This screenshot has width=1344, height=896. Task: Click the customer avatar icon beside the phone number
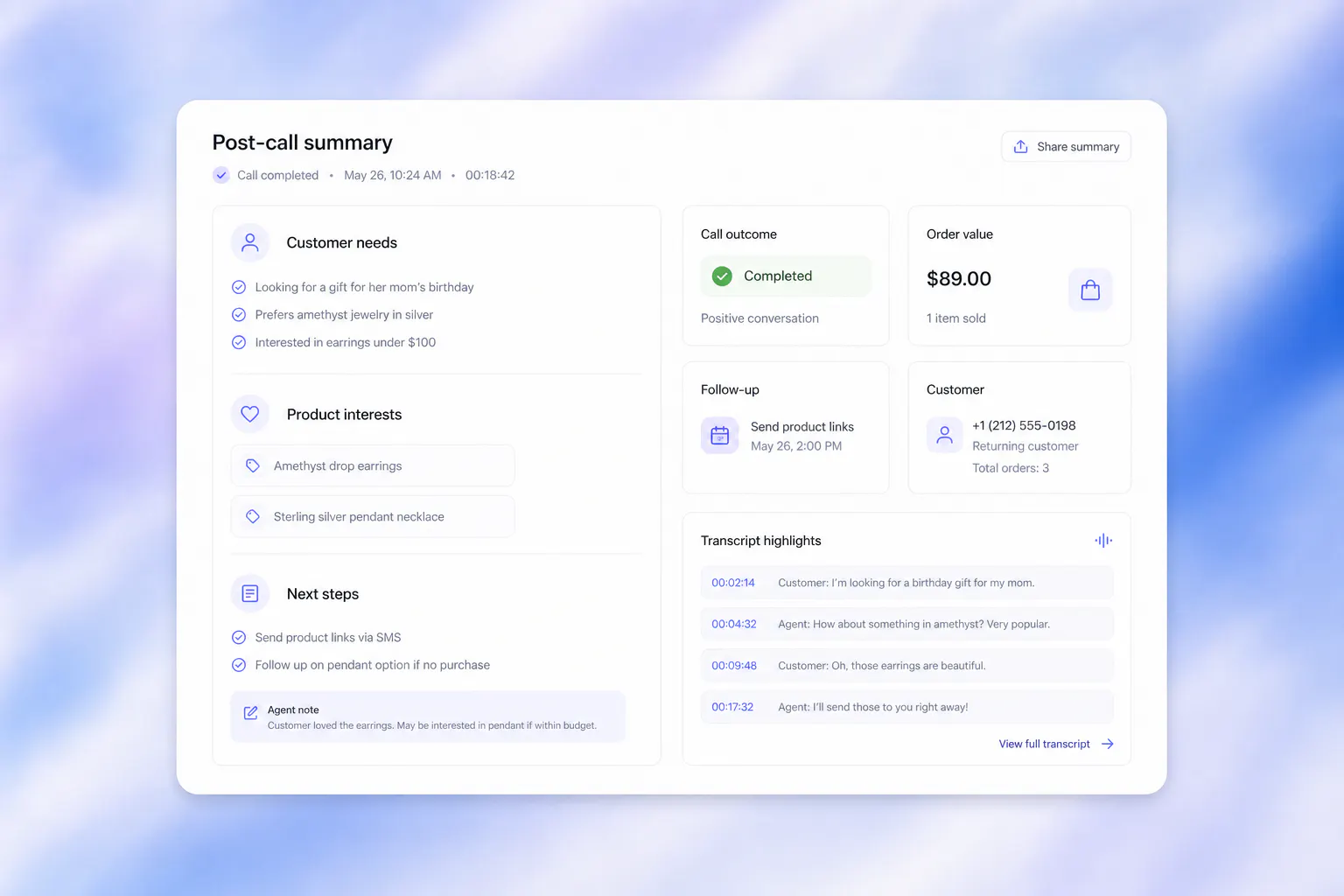[945, 435]
